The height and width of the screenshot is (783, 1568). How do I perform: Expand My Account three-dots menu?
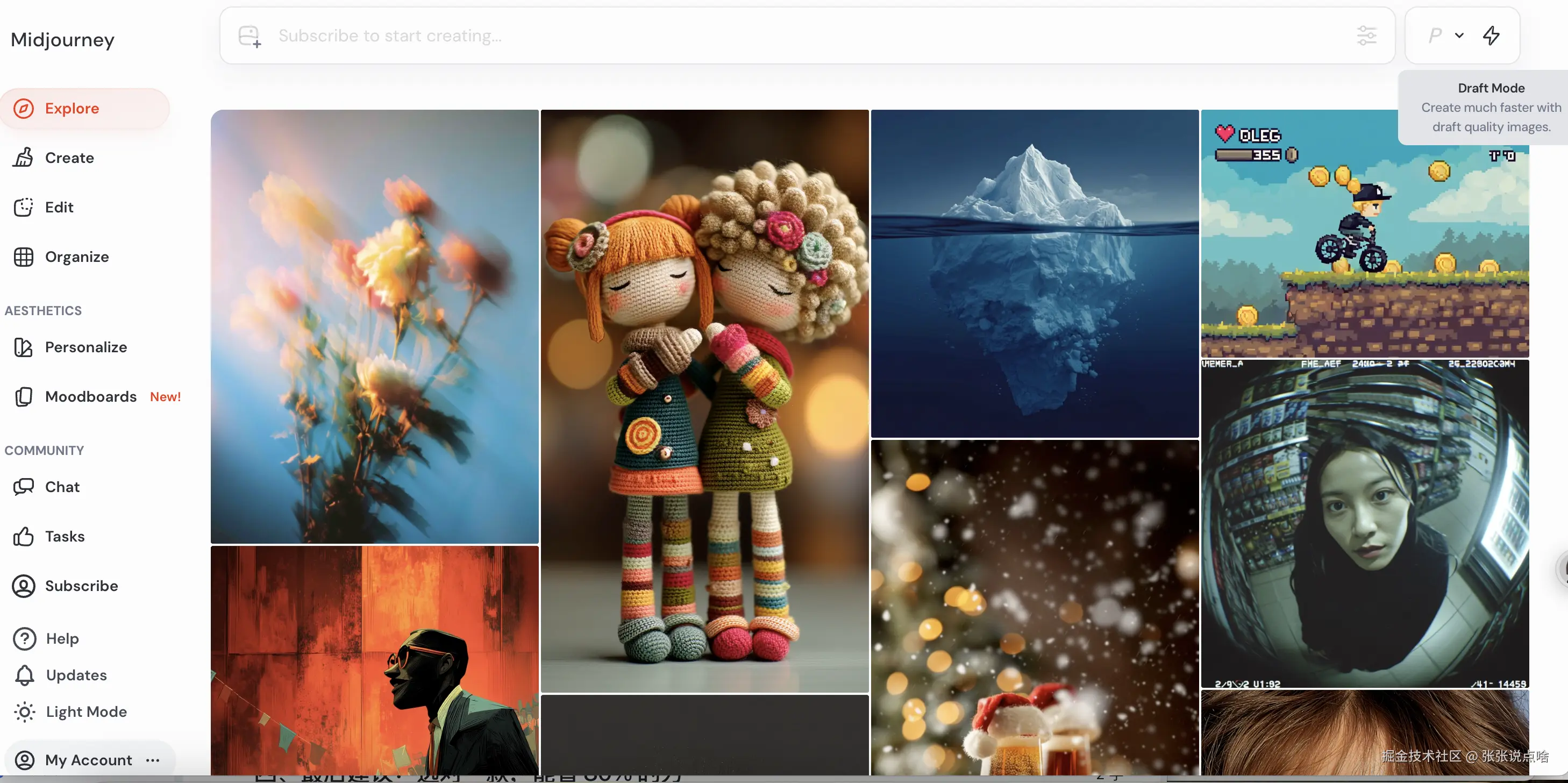(153, 760)
